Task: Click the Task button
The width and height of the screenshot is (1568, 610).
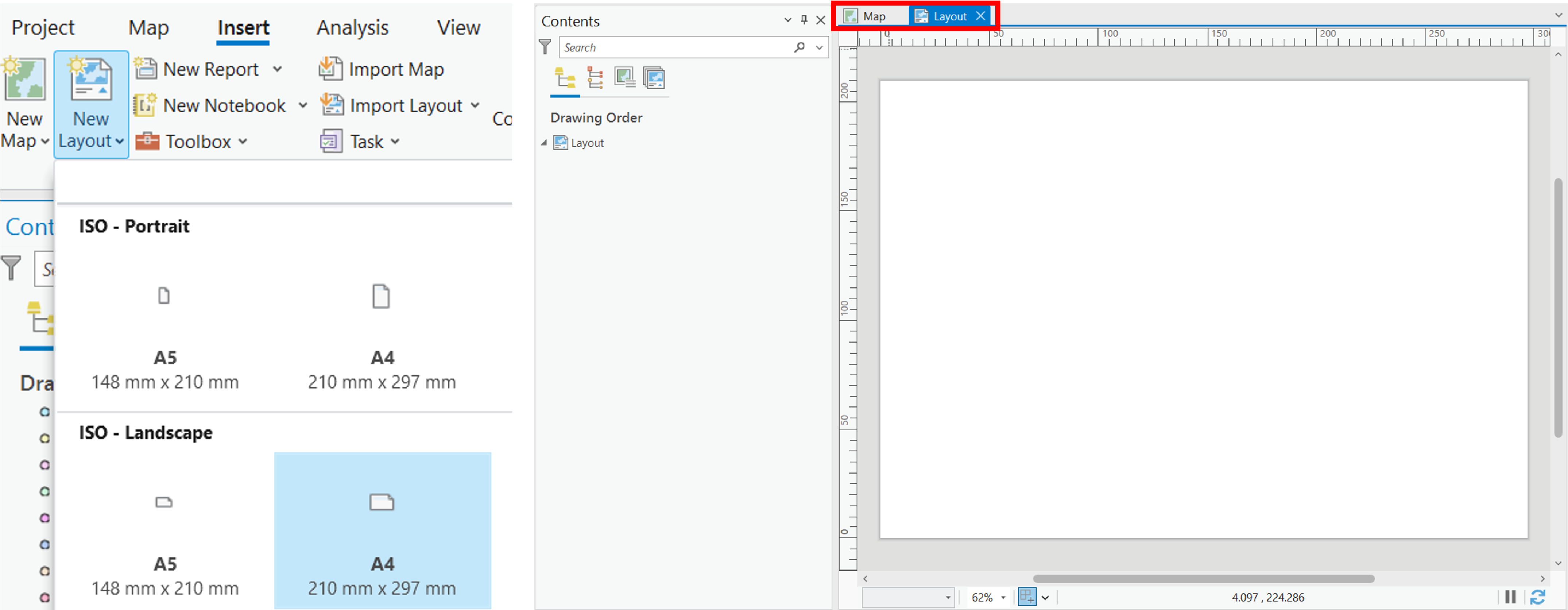Action: click(x=352, y=141)
